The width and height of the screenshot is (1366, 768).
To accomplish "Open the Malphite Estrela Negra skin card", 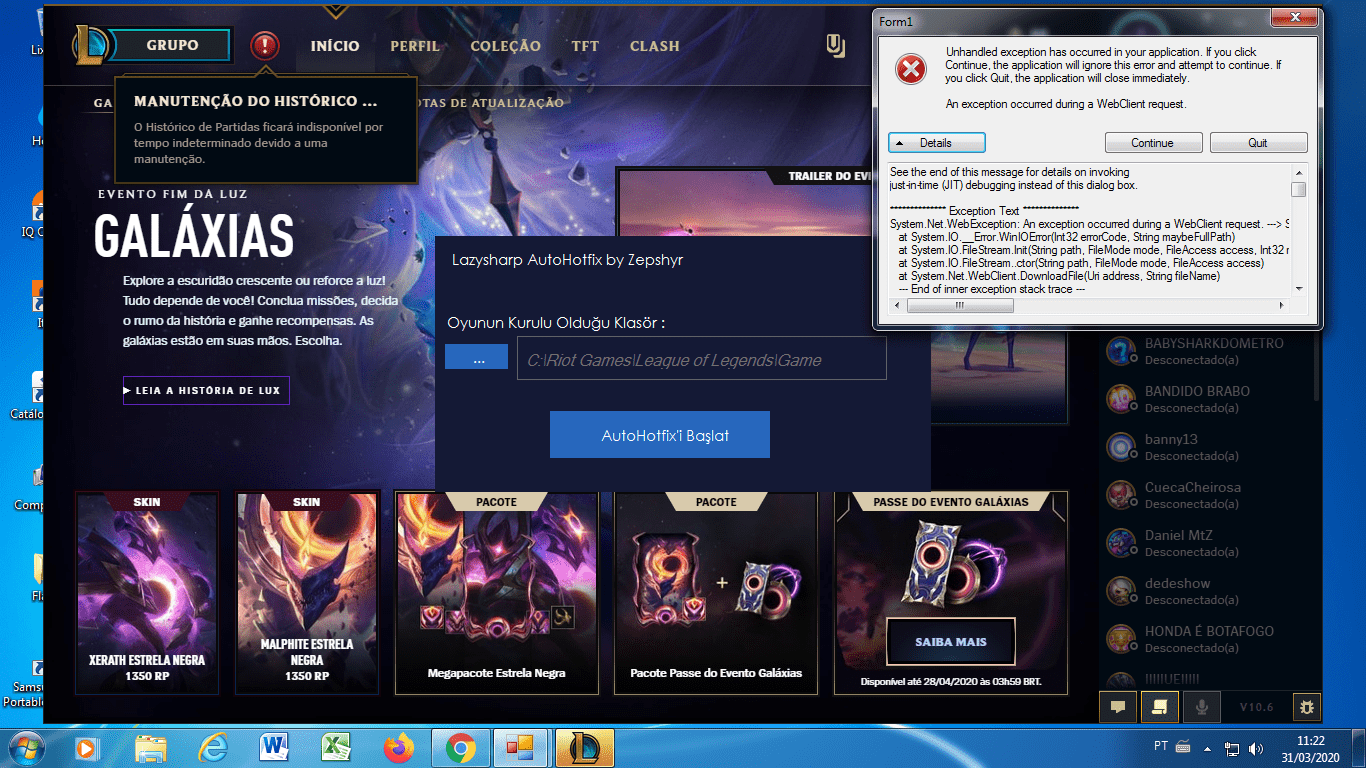I will coord(307,592).
